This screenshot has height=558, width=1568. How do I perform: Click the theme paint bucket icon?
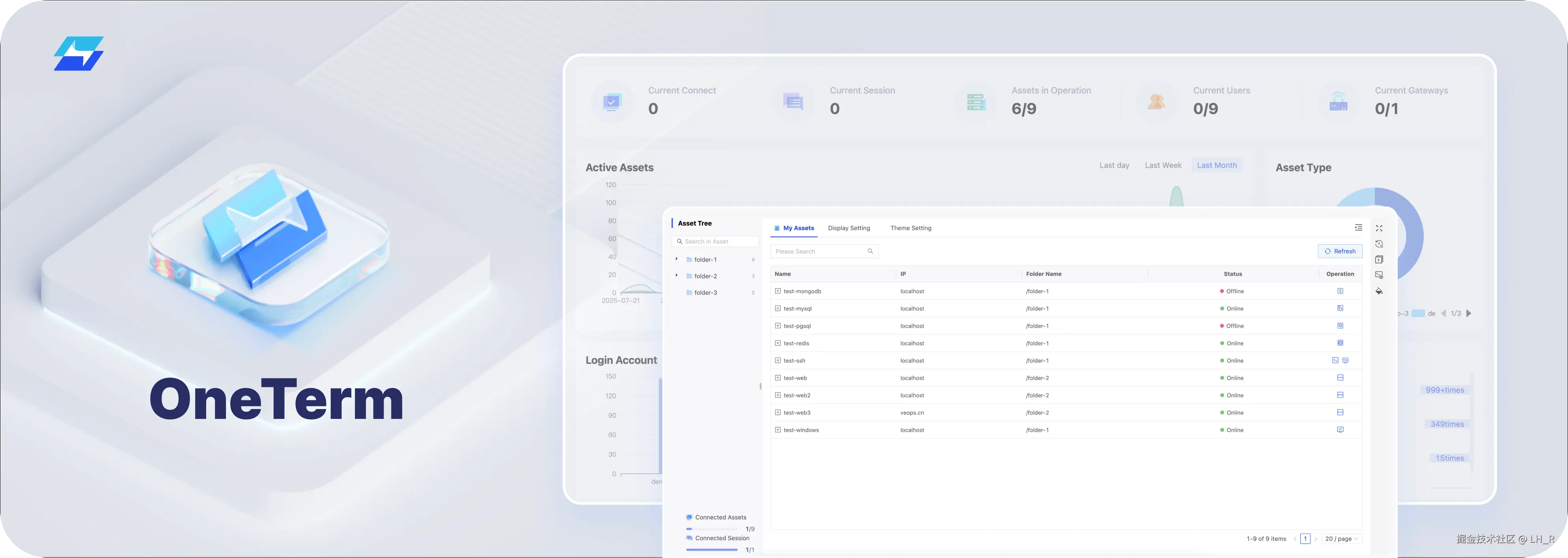coord(1379,291)
